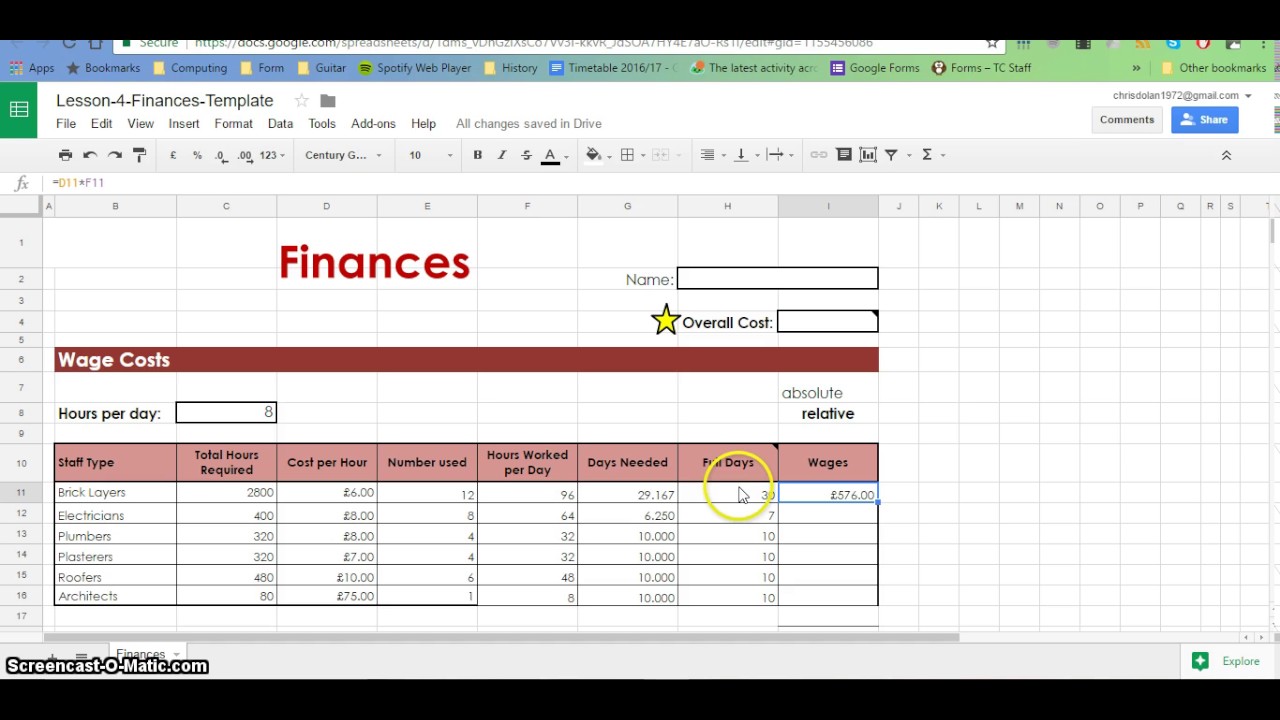1280x720 pixels.
Task: Click the Name input box
Action: (x=777, y=279)
